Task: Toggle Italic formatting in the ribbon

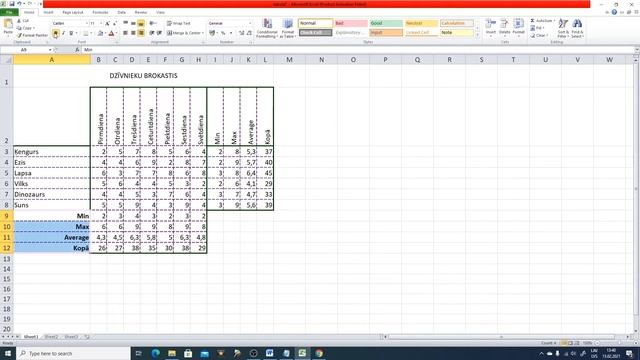Action: click(x=63, y=33)
